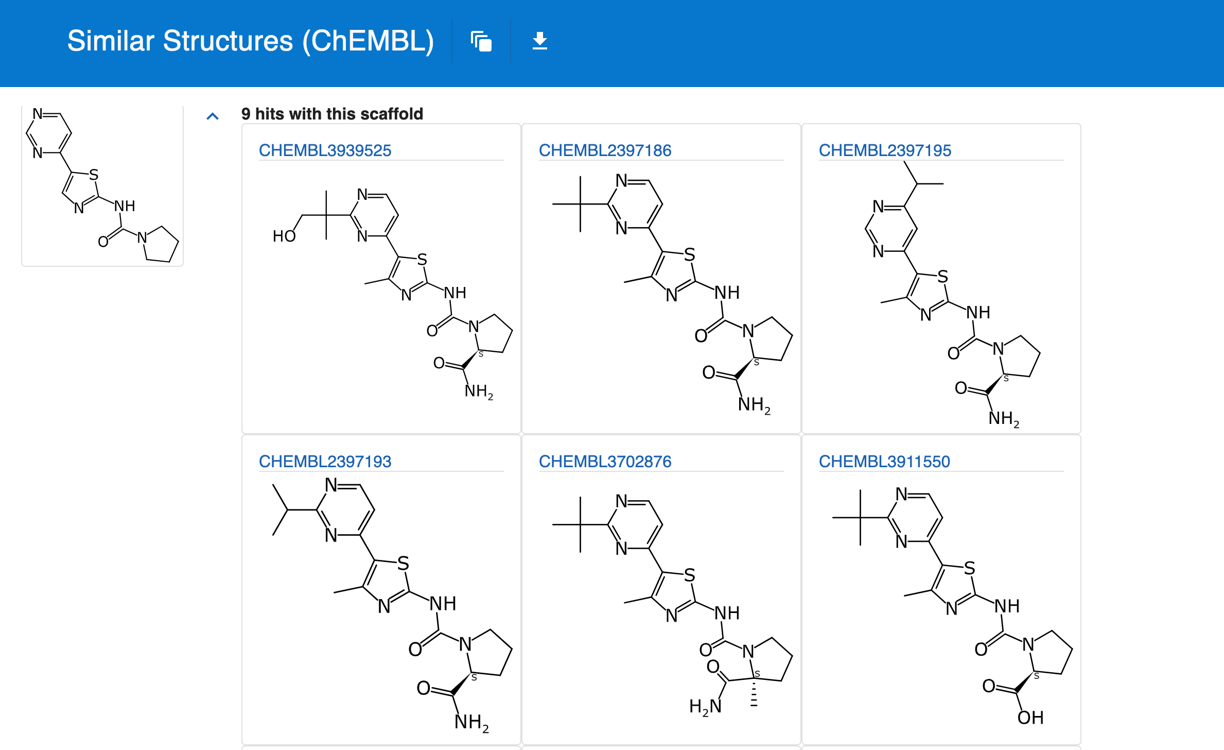Collapse the scaffold hits section using the chevron

pyautogui.click(x=212, y=116)
